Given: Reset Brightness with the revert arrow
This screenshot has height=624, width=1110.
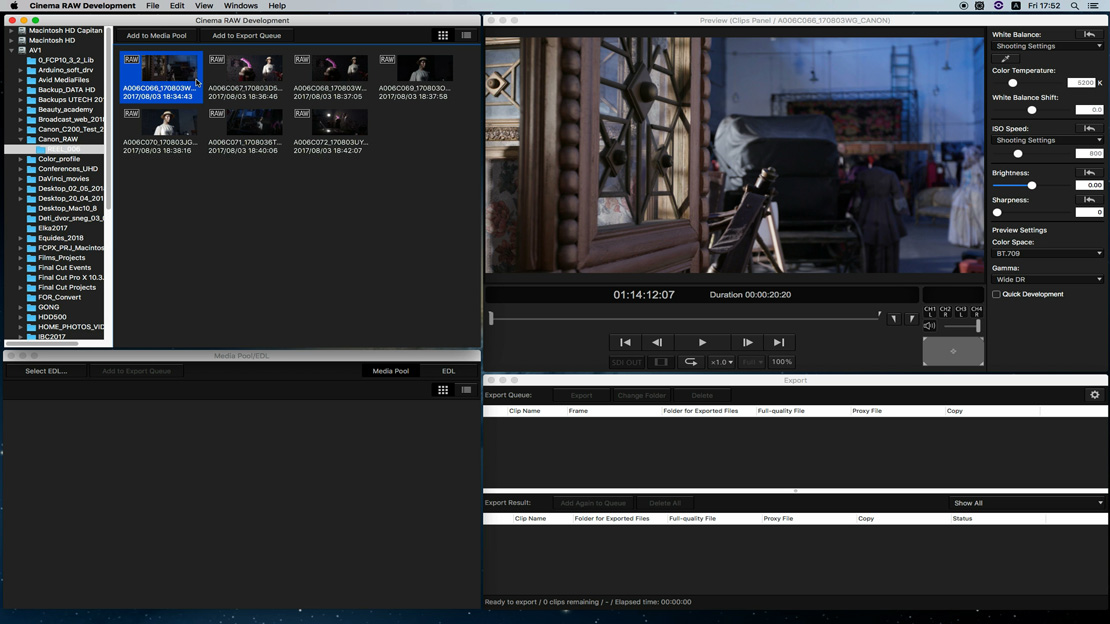Looking at the screenshot, I should pos(1089,173).
